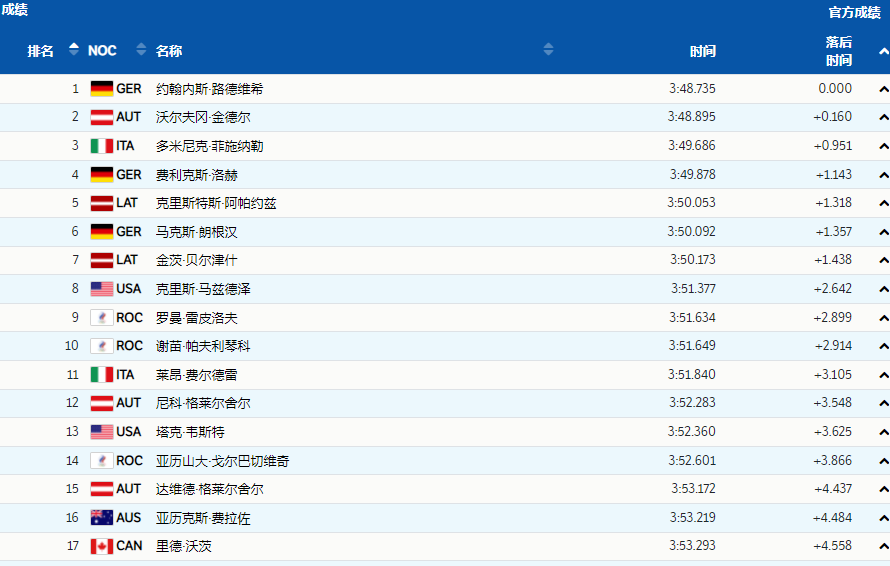Click the 官方成绩 label
890x566 pixels.
click(854, 12)
